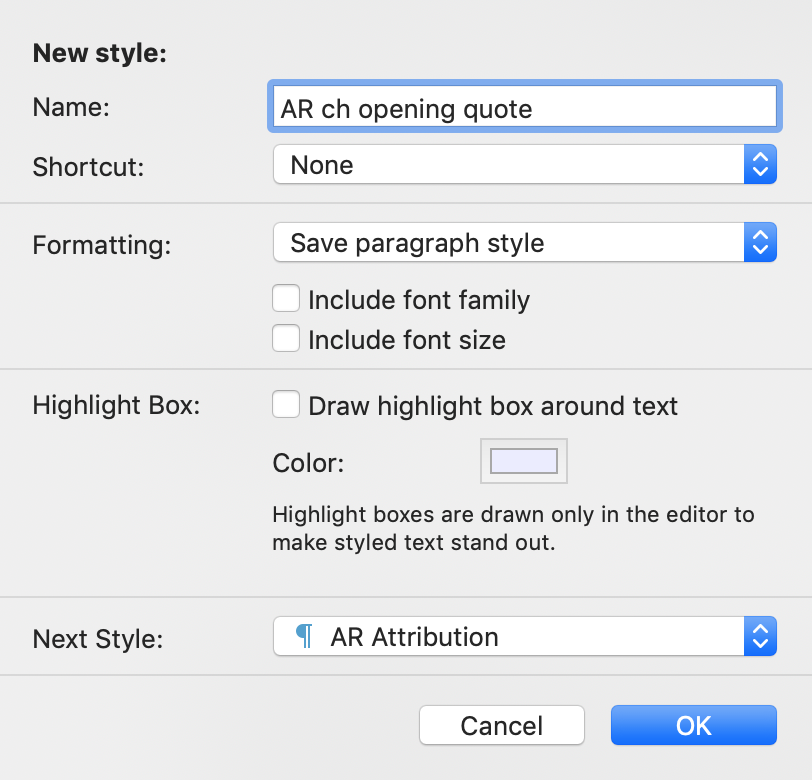Open the Shortcut dropdown showing None

525,164
